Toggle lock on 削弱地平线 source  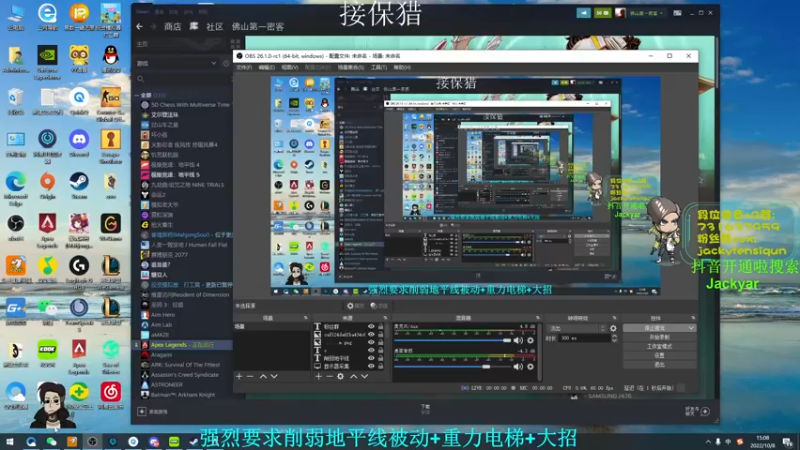click(381, 358)
